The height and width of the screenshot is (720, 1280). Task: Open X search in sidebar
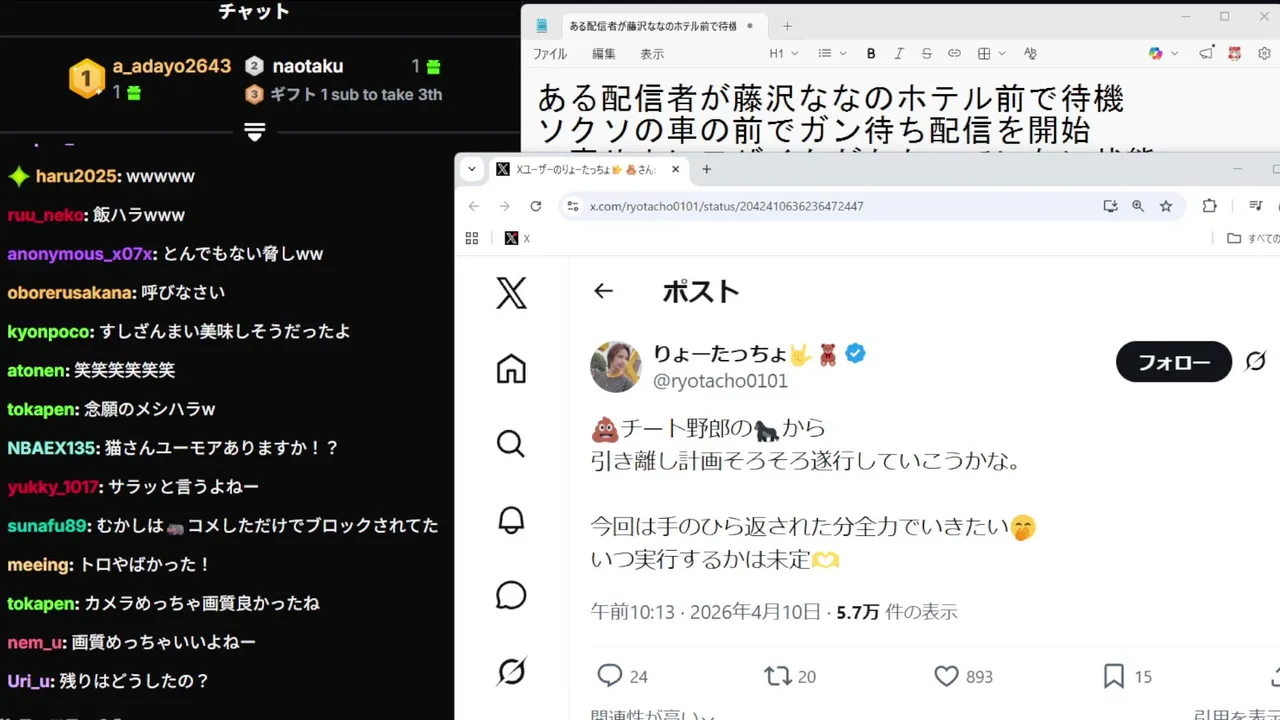[511, 444]
